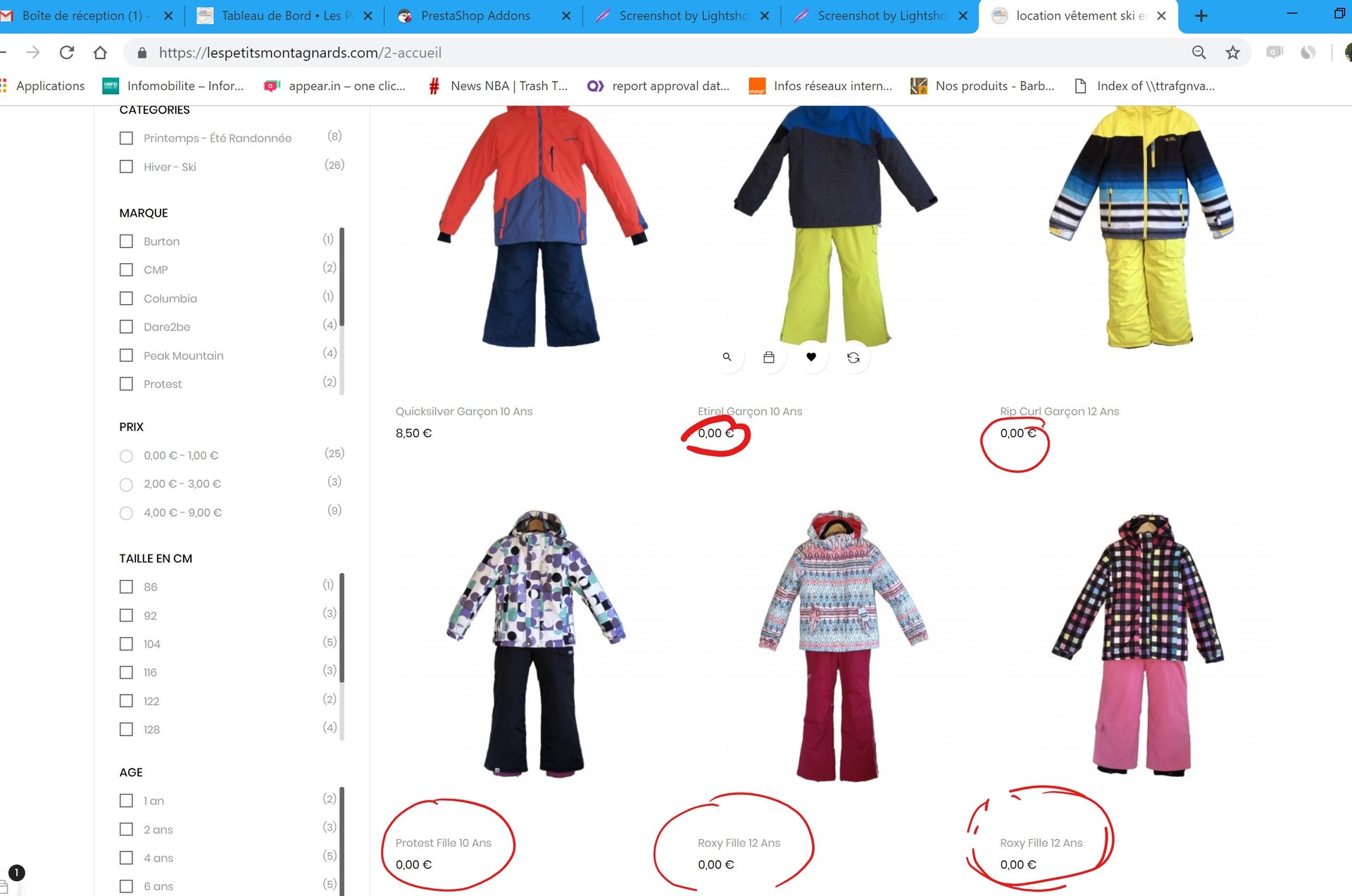This screenshot has height=896, width=1352.
Task: Filter by CMP brand
Action: tap(126, 270)
